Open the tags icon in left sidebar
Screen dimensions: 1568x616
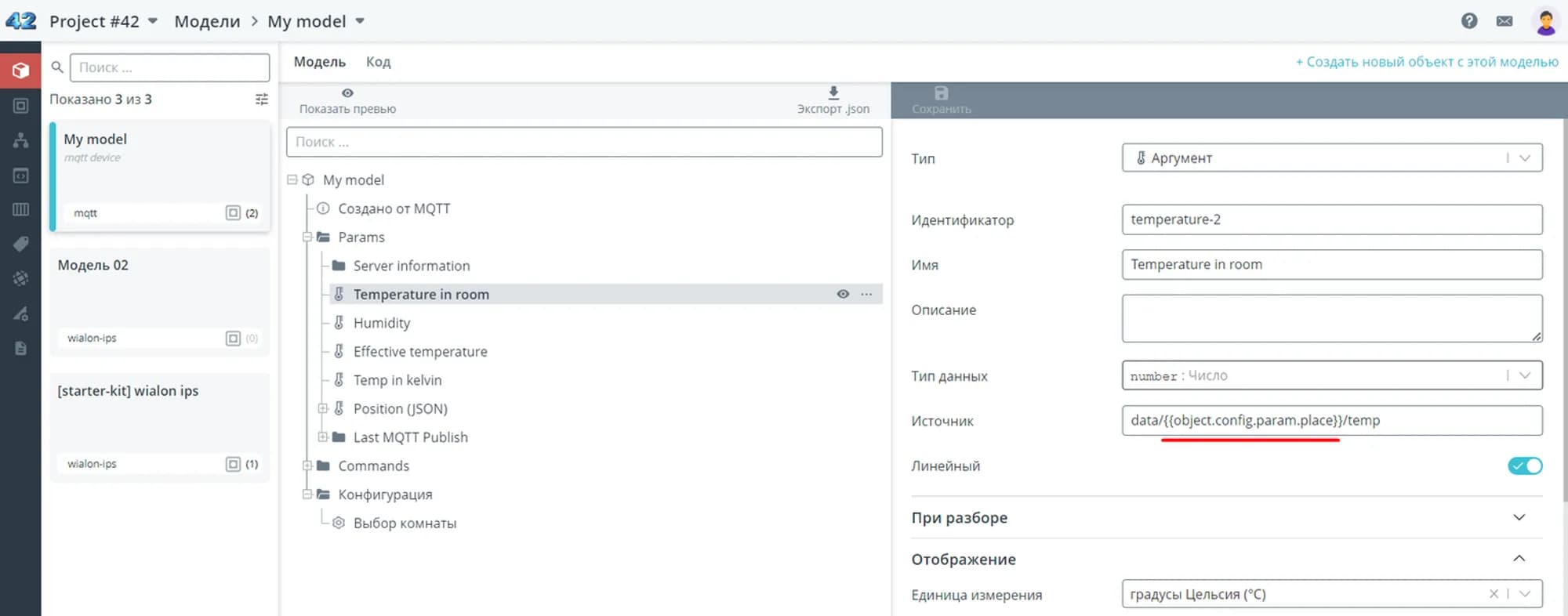pos(20,245)
